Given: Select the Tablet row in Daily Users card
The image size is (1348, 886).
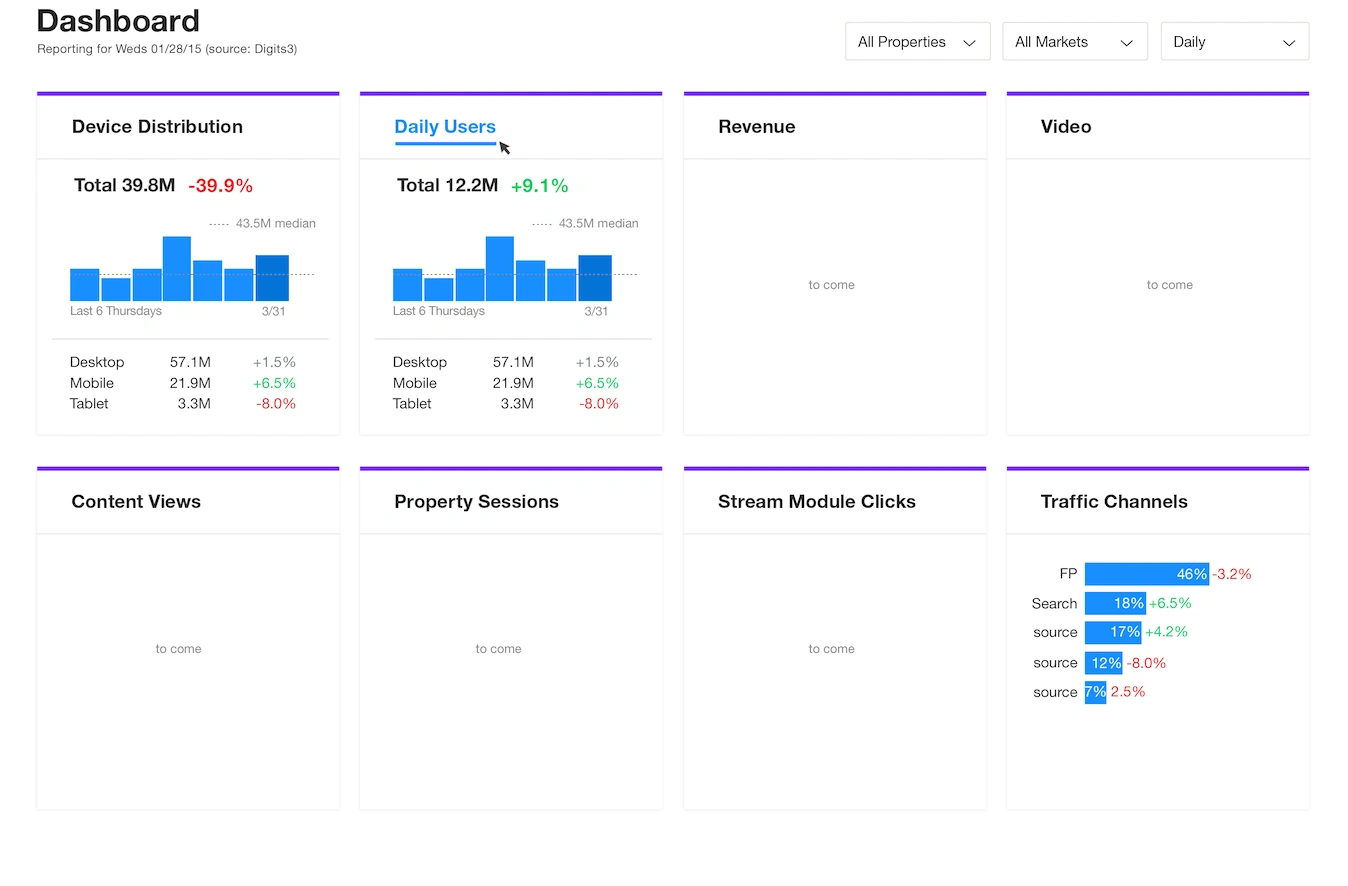Looking at the screenshot, I should point(506,404).
